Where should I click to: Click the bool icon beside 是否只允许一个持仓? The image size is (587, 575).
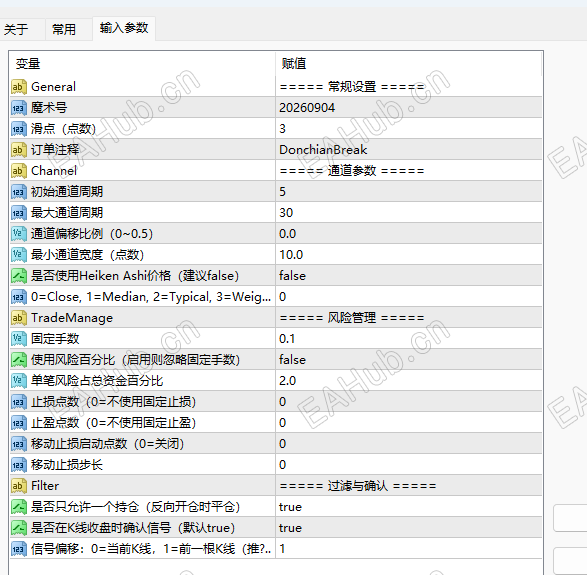coord(19,507)
